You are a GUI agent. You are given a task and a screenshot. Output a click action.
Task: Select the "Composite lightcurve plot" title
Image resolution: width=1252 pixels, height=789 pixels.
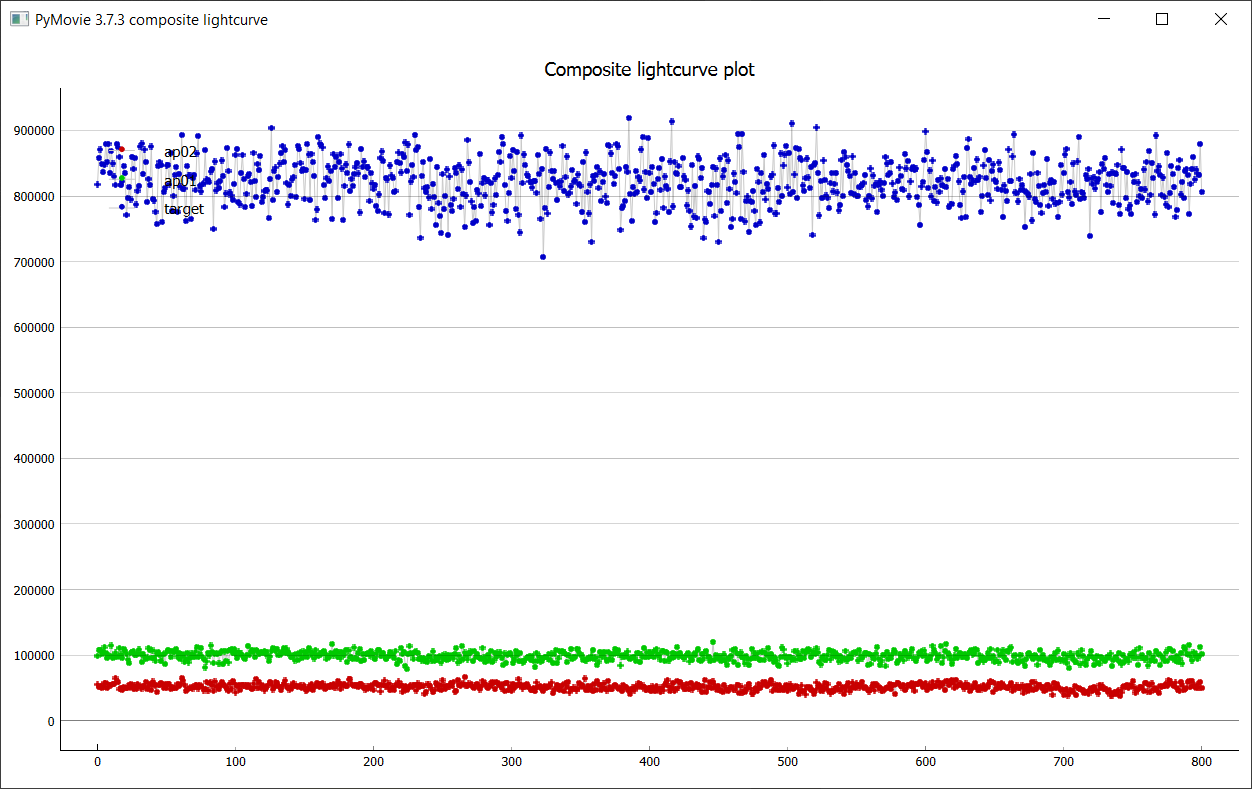[x=649, y=69]
